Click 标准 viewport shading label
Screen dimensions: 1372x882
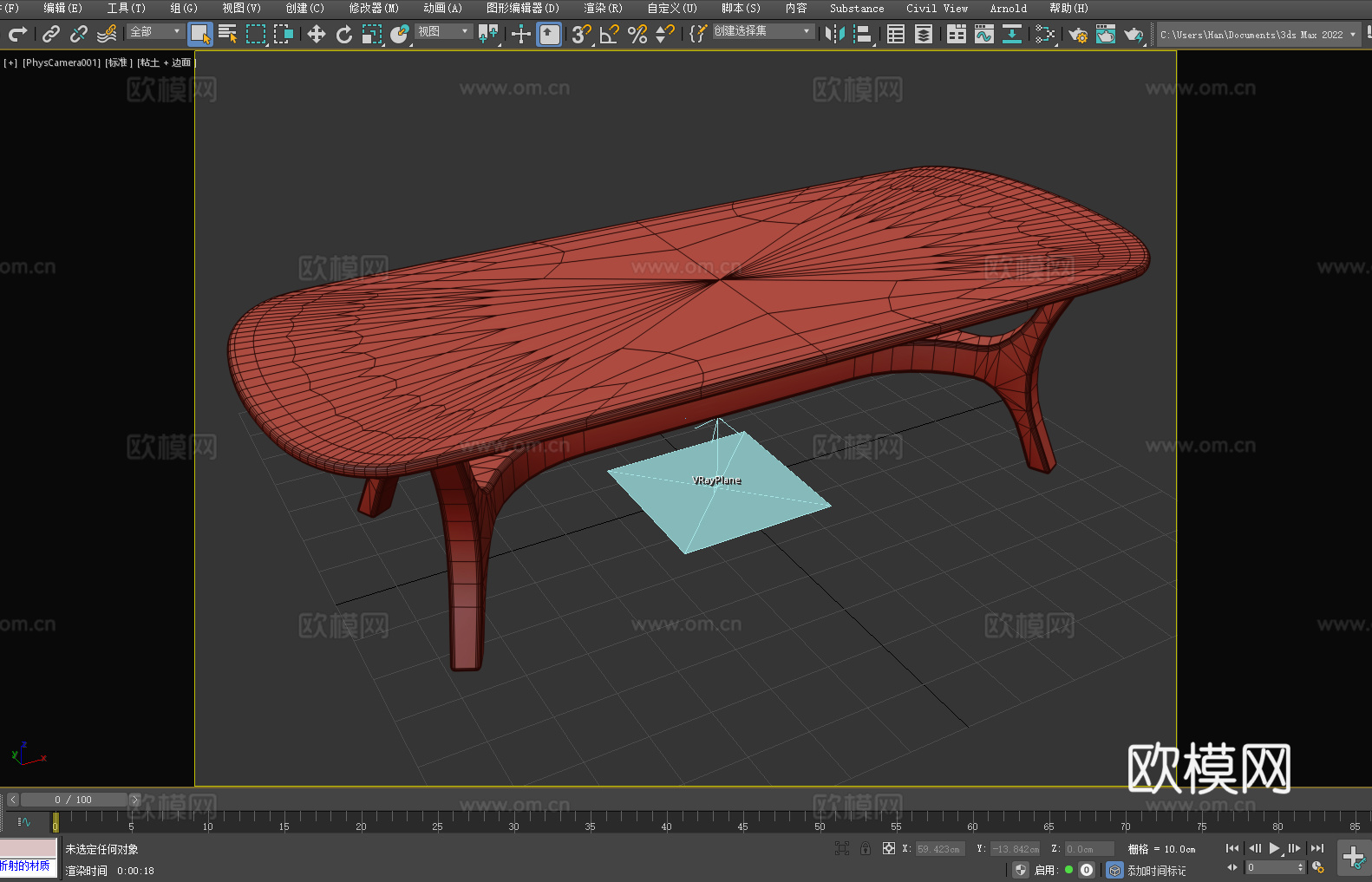click(x=119, y=62)
